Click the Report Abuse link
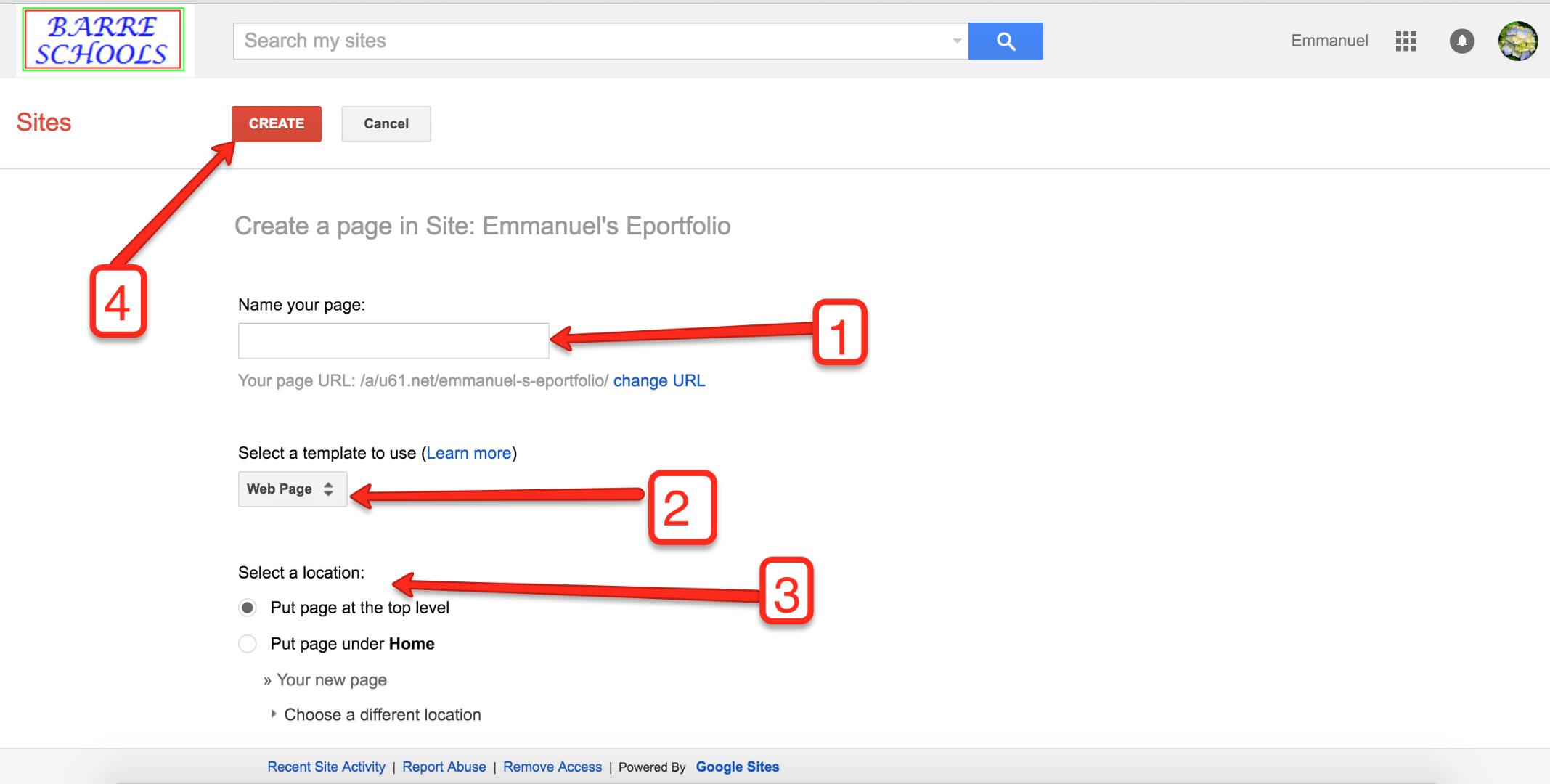The width and height of the screenshot is (1550, 784). [x=444, y=767]
